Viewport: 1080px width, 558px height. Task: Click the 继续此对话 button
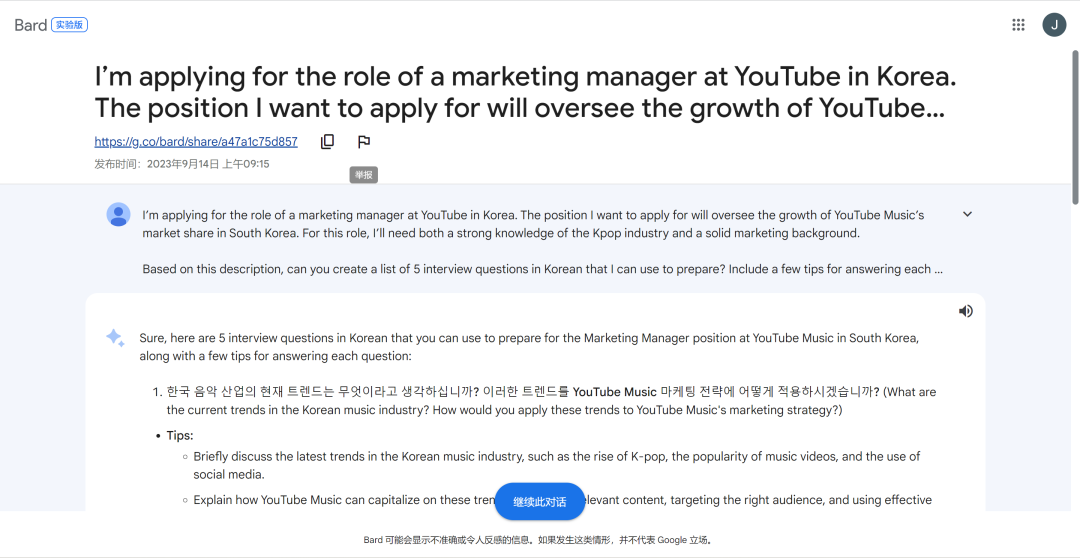pyautogui.click(x=539, y=502)
